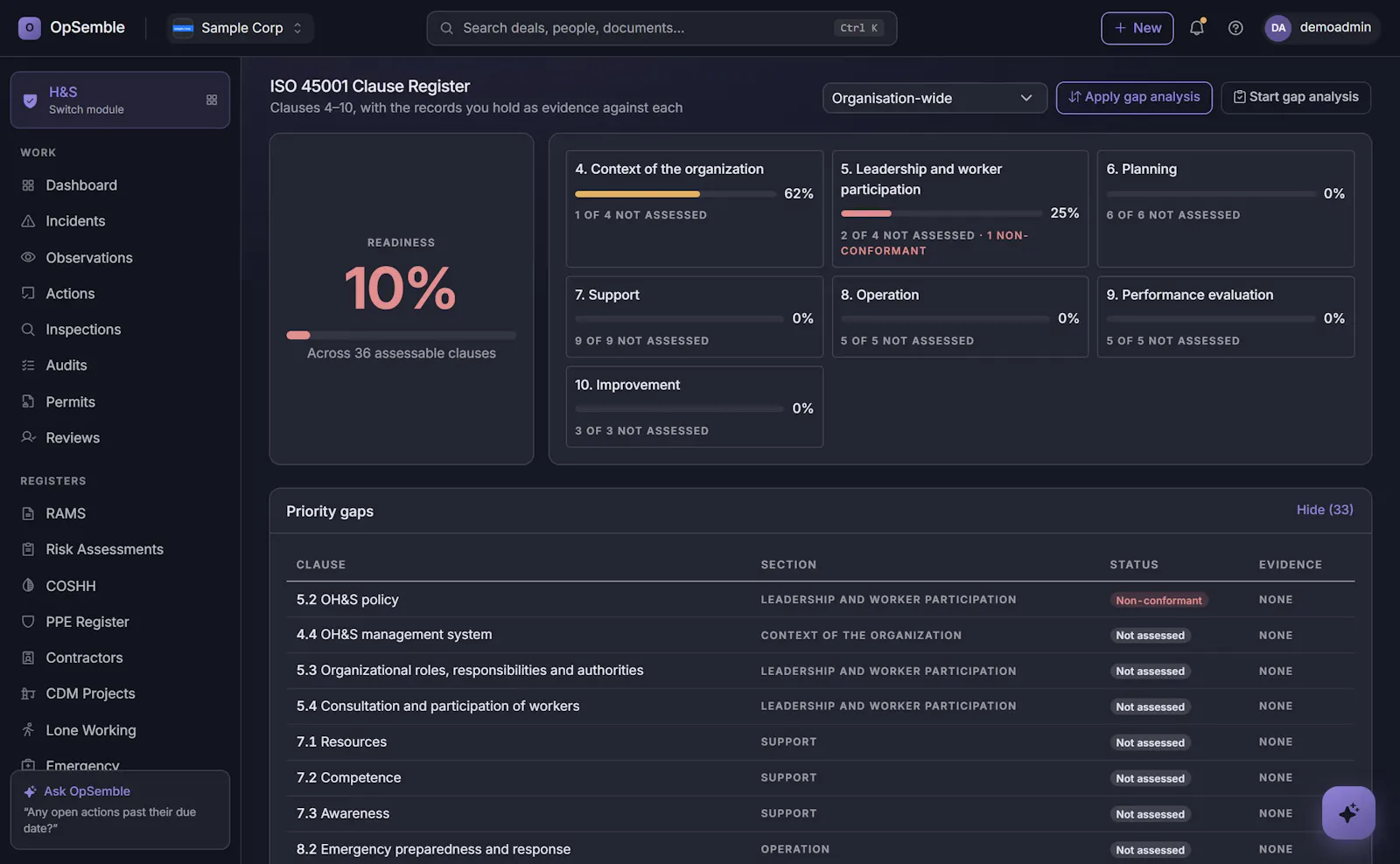
Task: Click the RAMS file icon
Action: [28, 513]
